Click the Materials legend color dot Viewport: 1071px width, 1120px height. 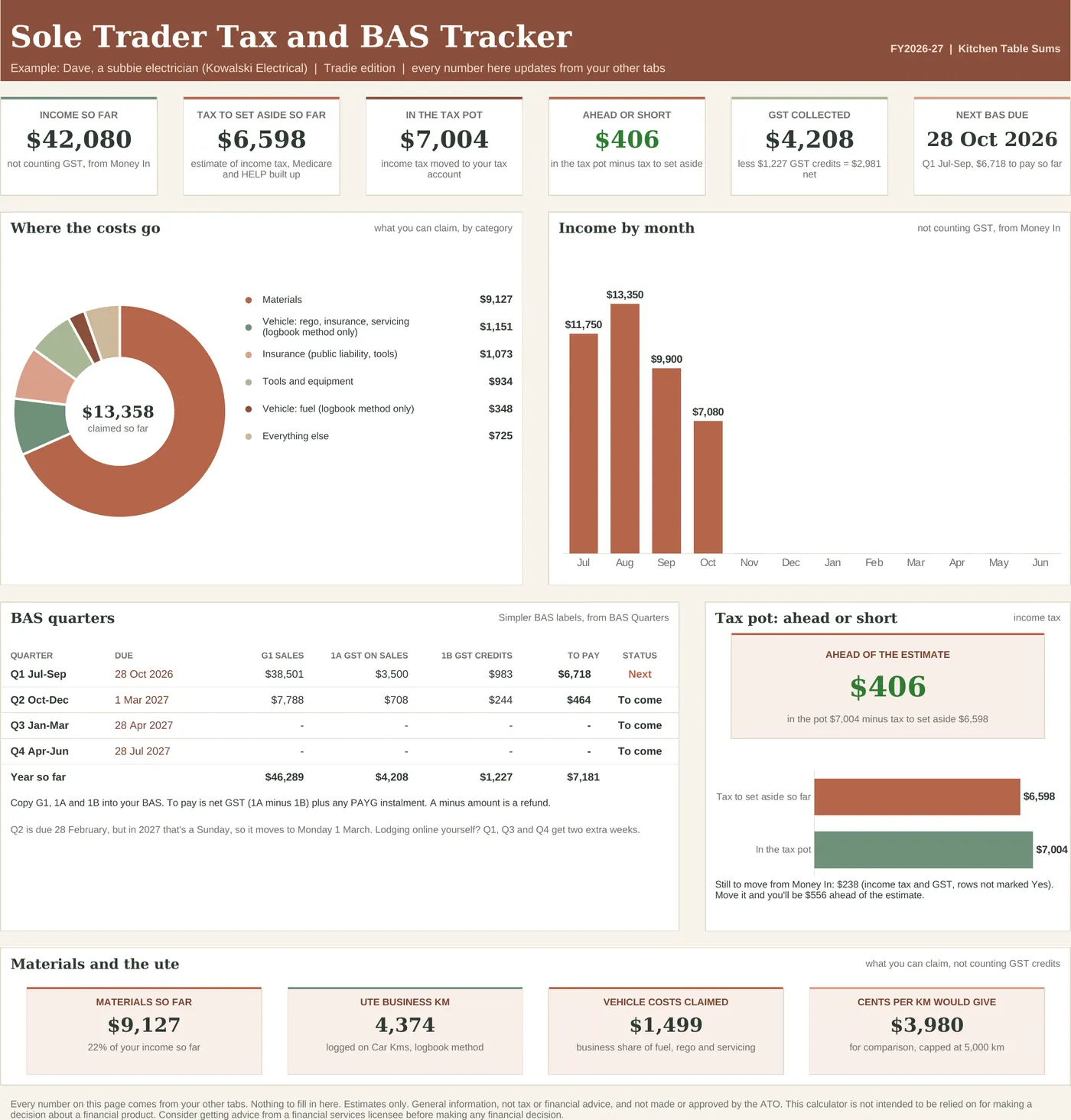pyautogui.click(x=248, y=300)
